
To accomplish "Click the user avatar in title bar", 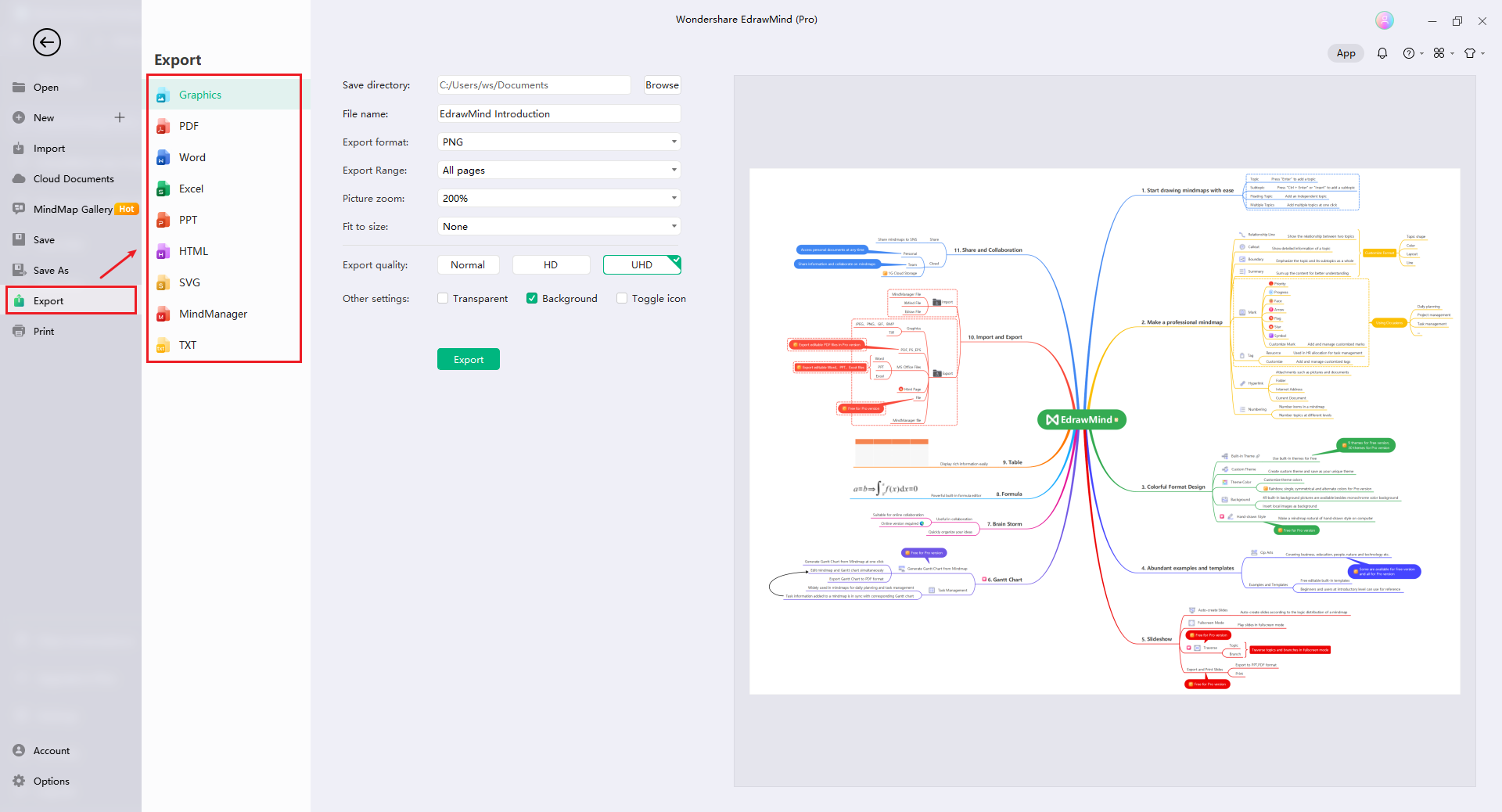I will [x=1385, y=20].
